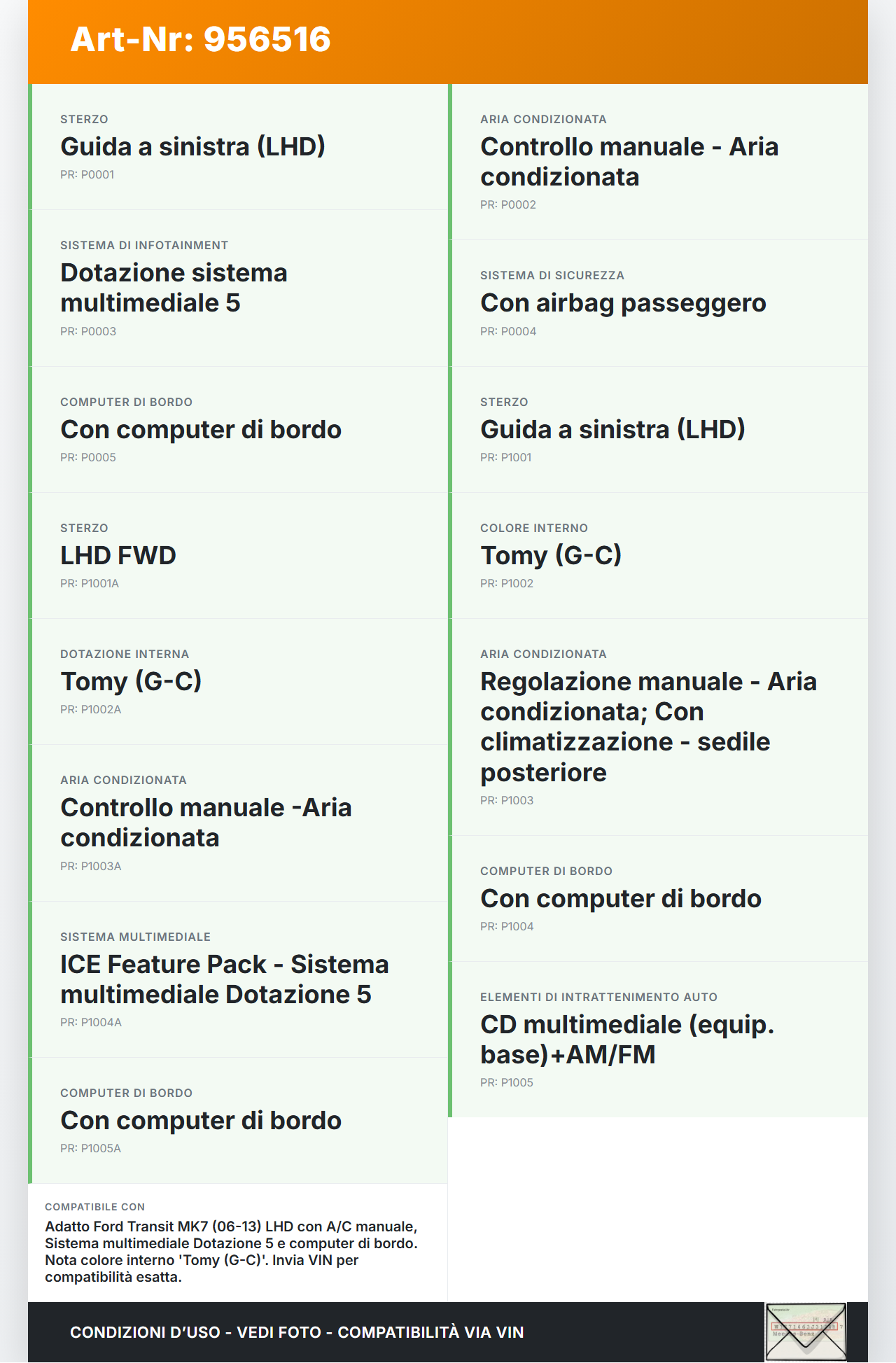Select the Con airbag passeggero item

(658, 303)
